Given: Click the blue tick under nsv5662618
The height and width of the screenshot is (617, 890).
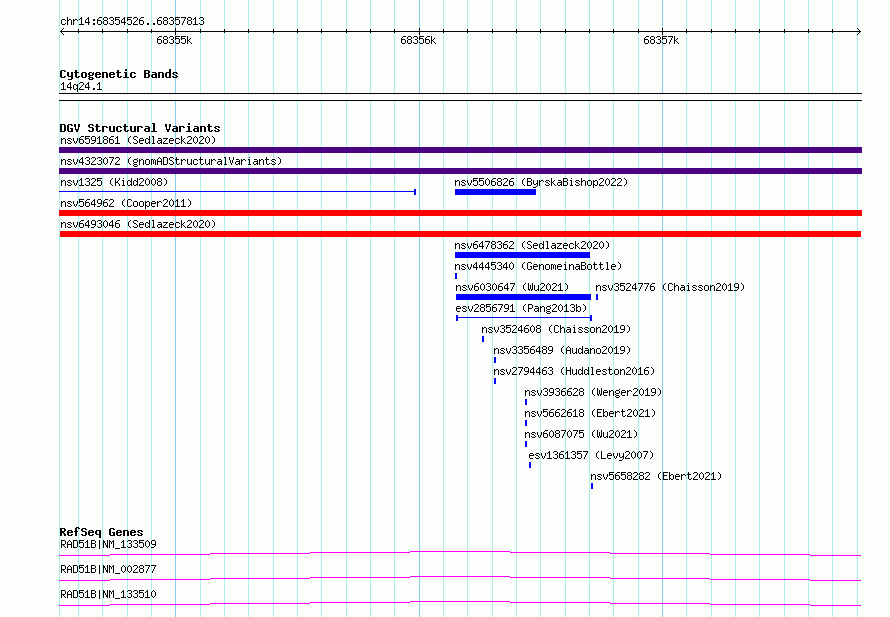Looking at the screenshot, I should pyautogui.click(x=526, y=423).
